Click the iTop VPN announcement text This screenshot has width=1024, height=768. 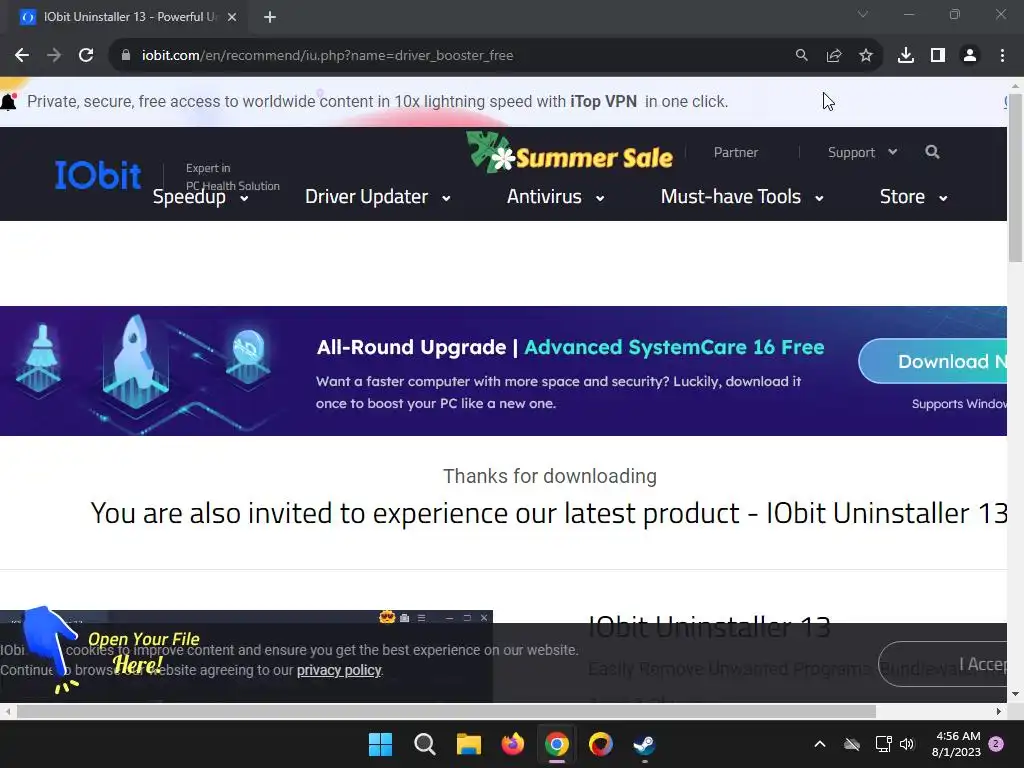[377, 102]
